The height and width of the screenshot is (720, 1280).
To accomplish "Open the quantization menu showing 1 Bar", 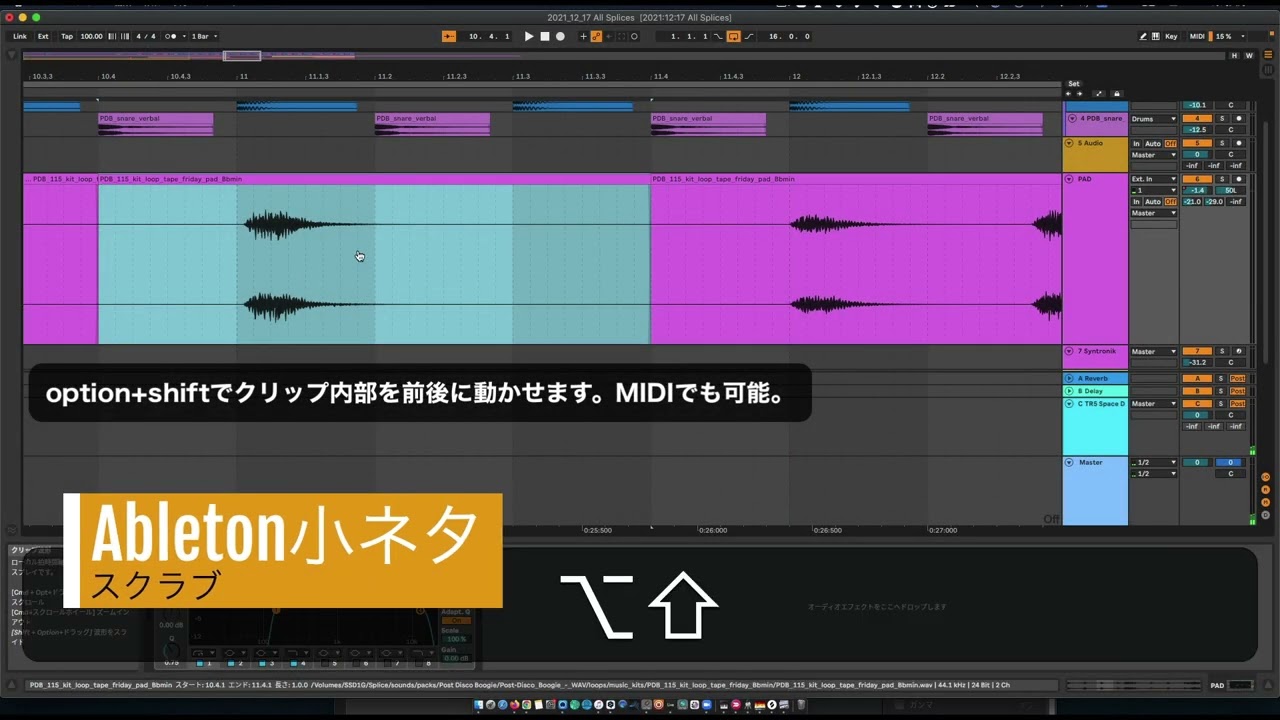I will (204, 36).
